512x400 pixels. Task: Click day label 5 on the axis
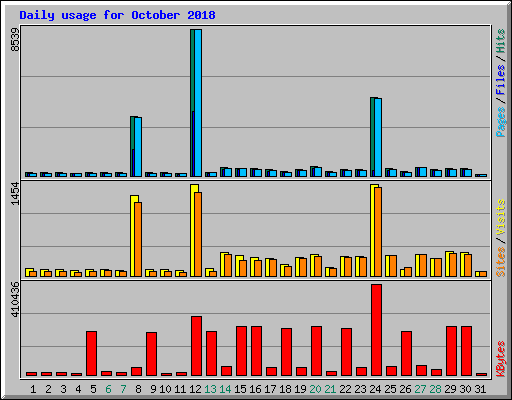tap(93, 389)
